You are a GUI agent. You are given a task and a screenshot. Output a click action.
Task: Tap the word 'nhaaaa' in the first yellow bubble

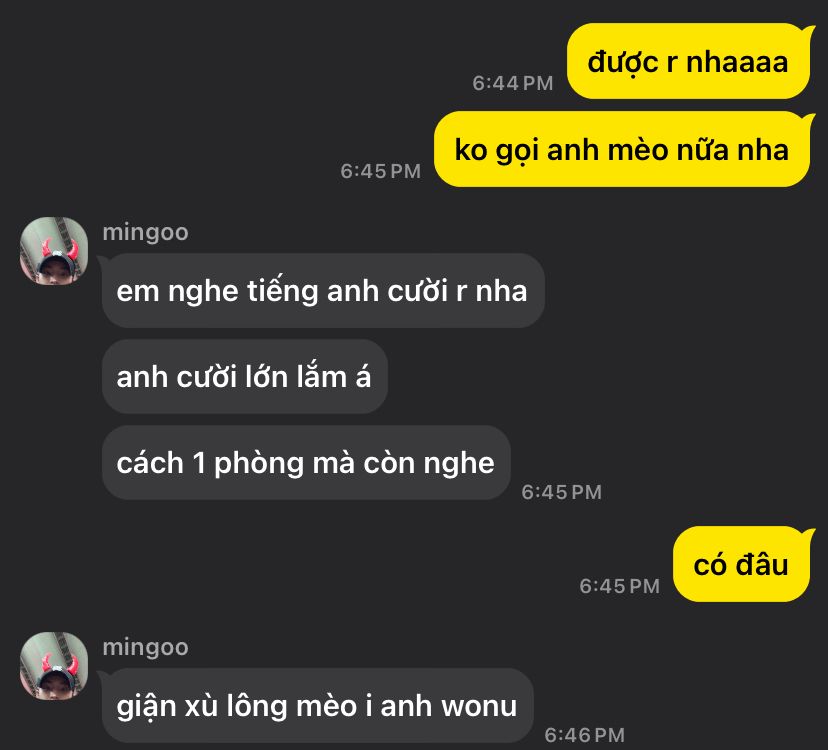(x=737, y=62)
